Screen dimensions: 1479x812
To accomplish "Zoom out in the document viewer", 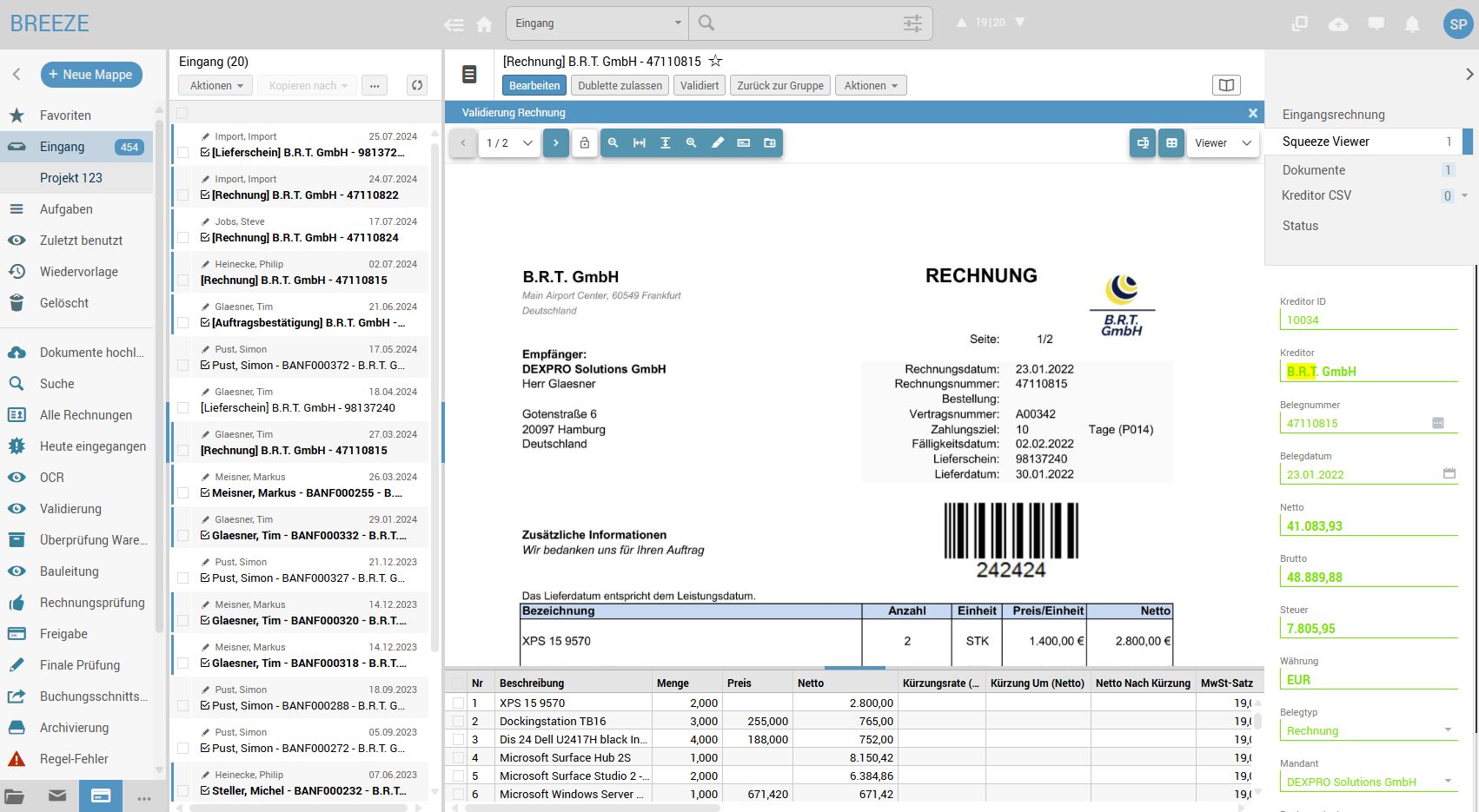I will pyautogui.click(x=613, y=143).
